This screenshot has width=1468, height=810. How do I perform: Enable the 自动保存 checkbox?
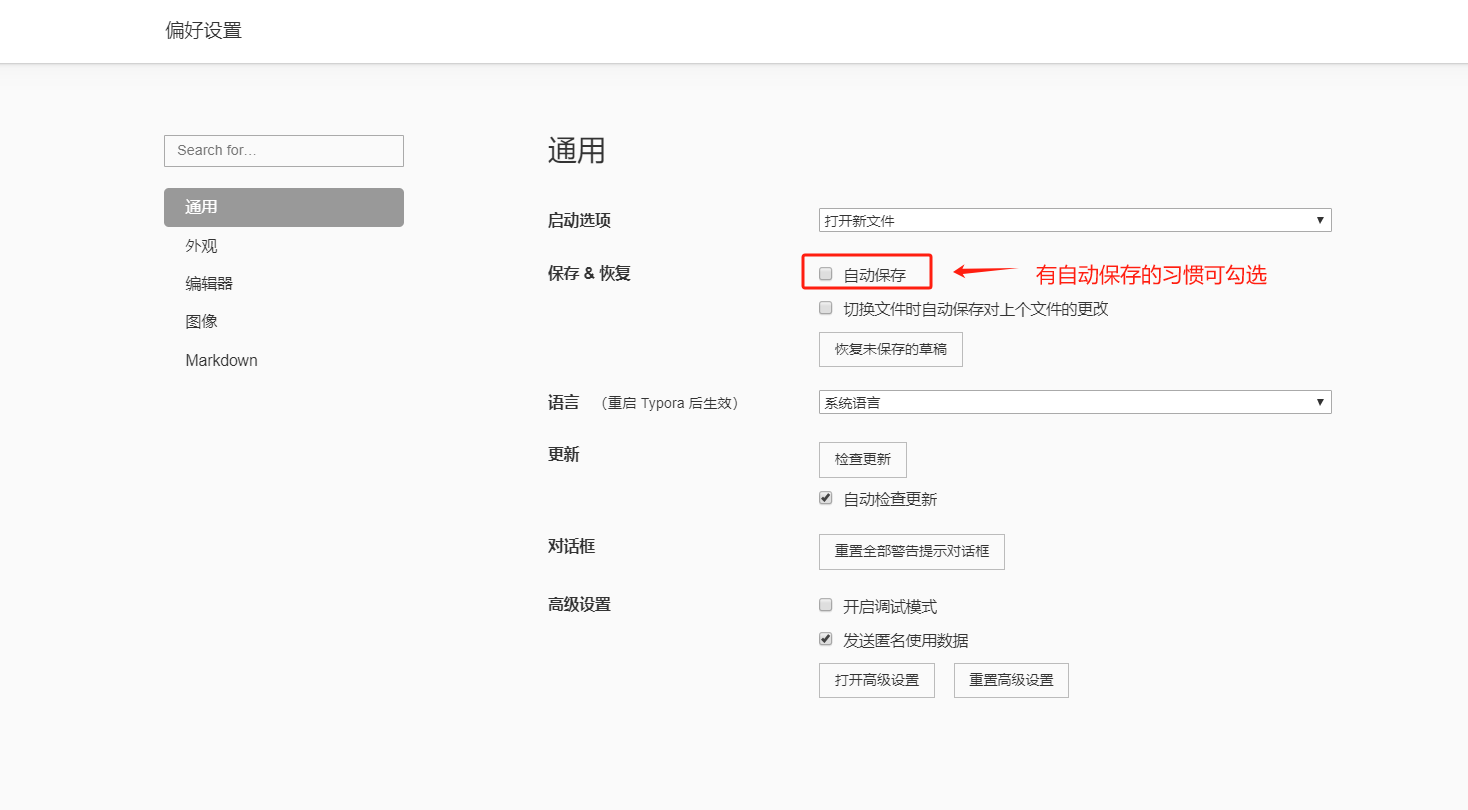pos(826,274)
